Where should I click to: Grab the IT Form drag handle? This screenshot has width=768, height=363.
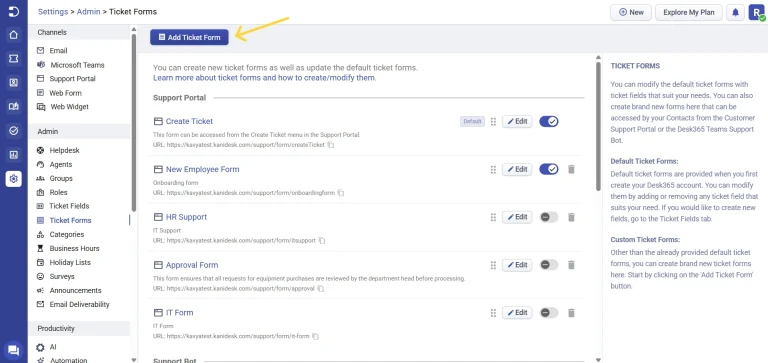pos(493,313)
